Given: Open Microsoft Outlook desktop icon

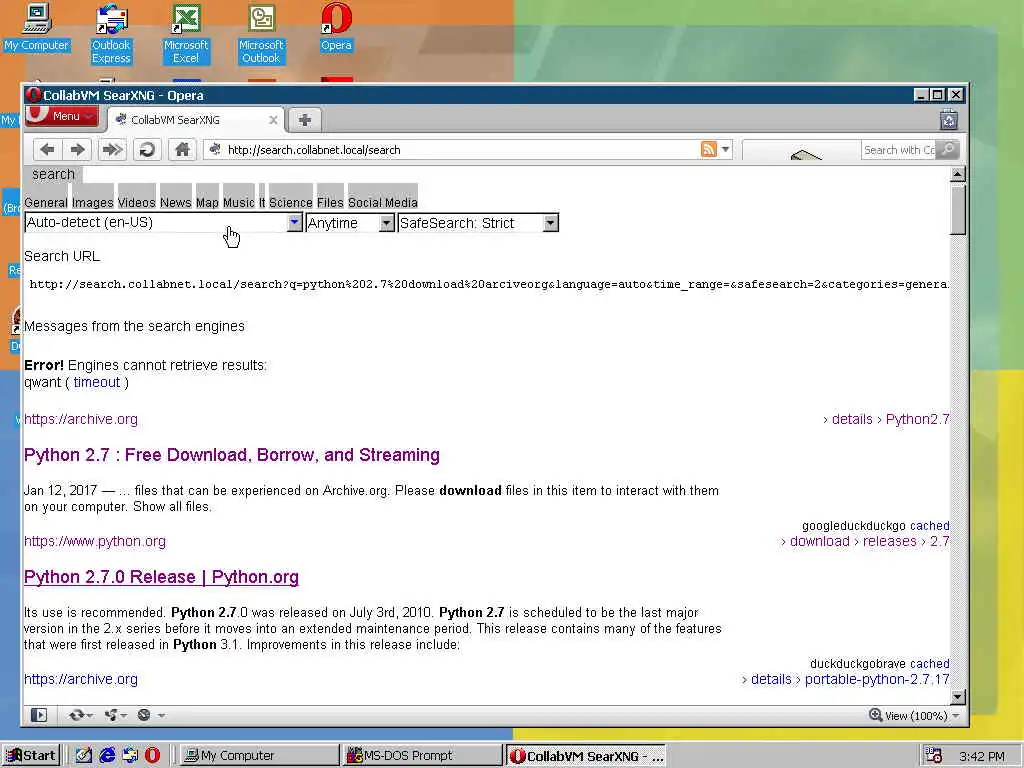Looking at the screenshot, I should [x=261, y=34].
